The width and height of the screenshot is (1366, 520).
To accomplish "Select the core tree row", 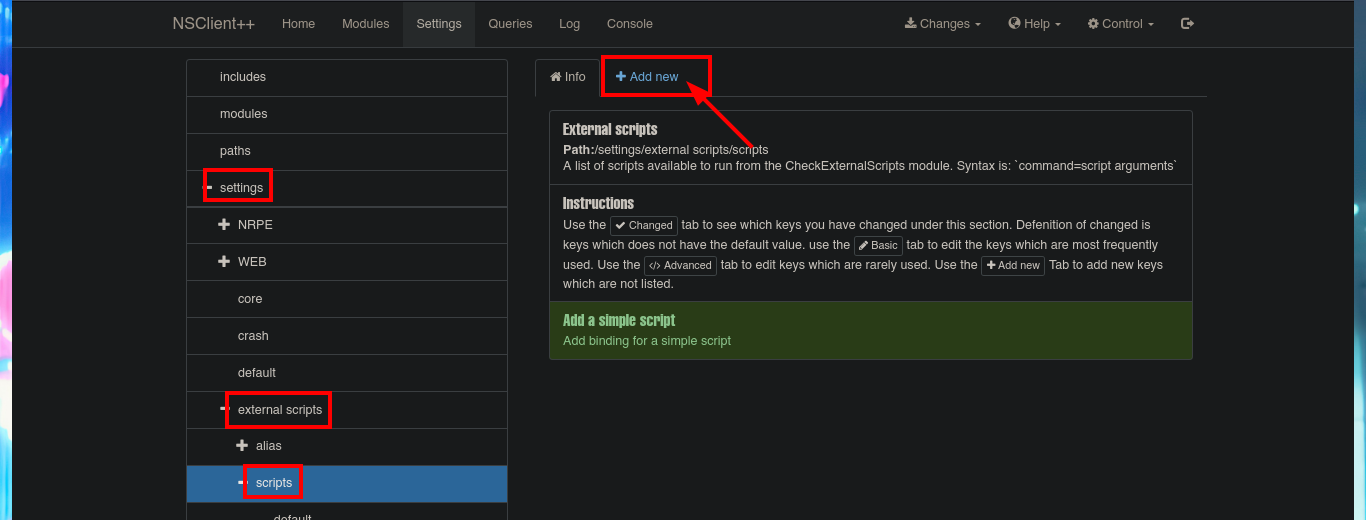I will pyautogui.click(x=347, y=299).
